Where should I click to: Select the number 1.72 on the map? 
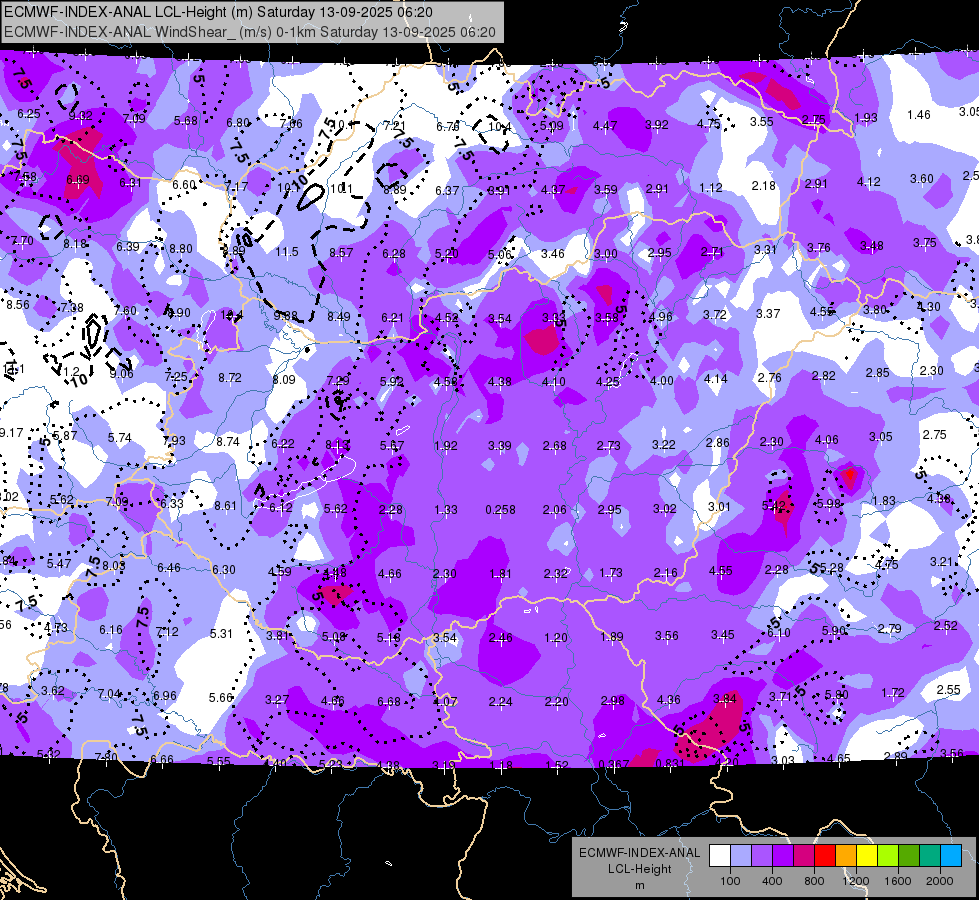[893, 692]
